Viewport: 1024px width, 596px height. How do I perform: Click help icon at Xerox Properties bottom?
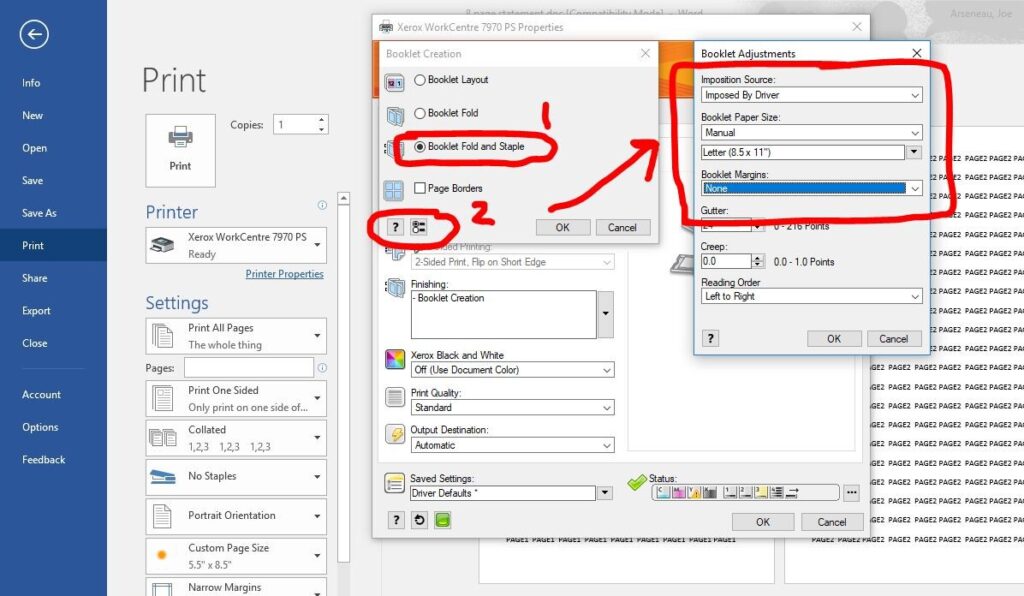coord(396,520)
